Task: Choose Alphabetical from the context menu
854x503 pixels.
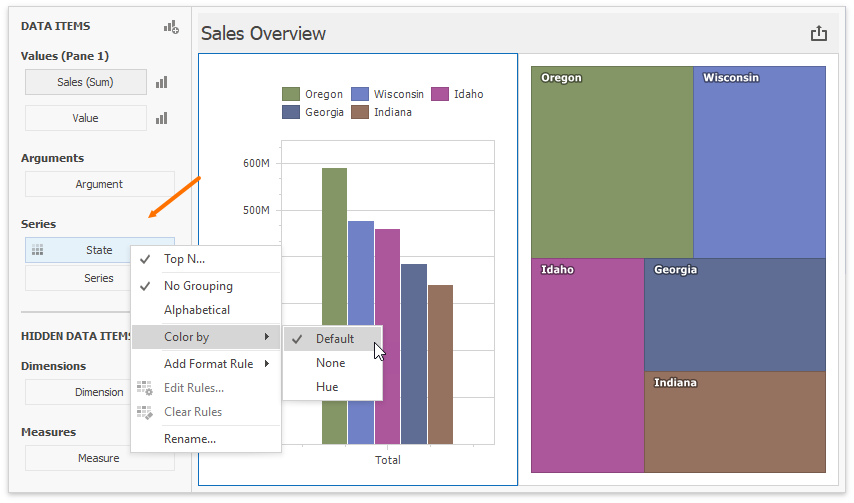Action: [x=197, y=310]
